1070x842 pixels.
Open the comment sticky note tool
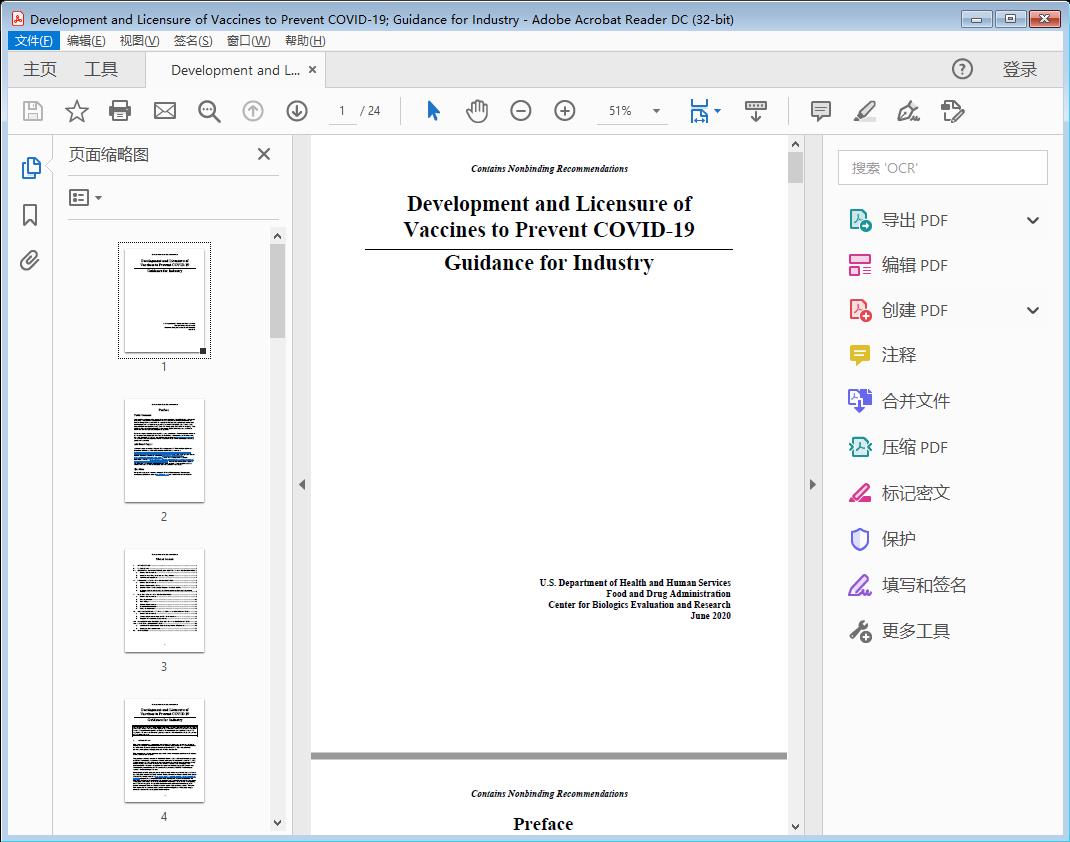[820, 111]
